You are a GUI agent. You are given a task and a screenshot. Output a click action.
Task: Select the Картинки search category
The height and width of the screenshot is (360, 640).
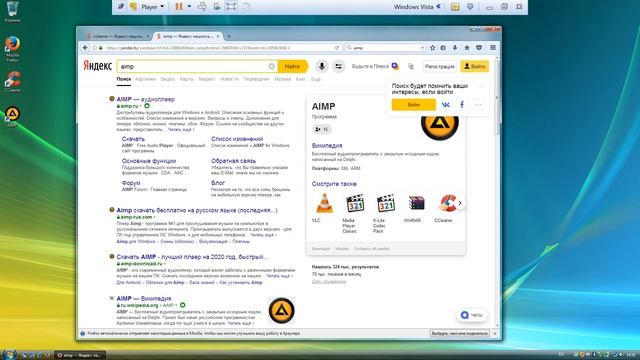point(145,79)
